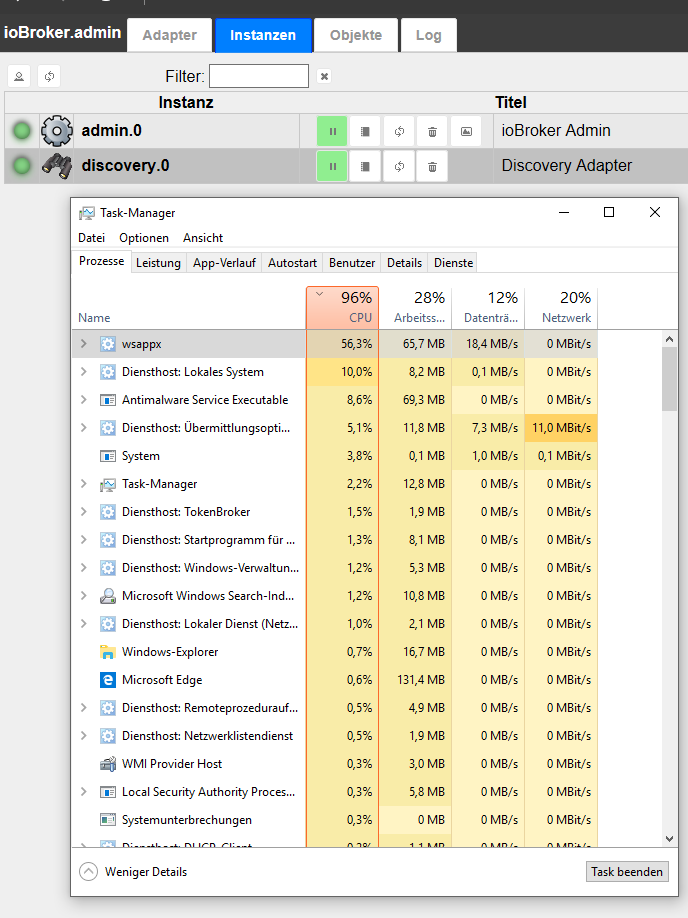Click into the Filter input field
This screenshot has width=688, height=918.
click(259, 76)
